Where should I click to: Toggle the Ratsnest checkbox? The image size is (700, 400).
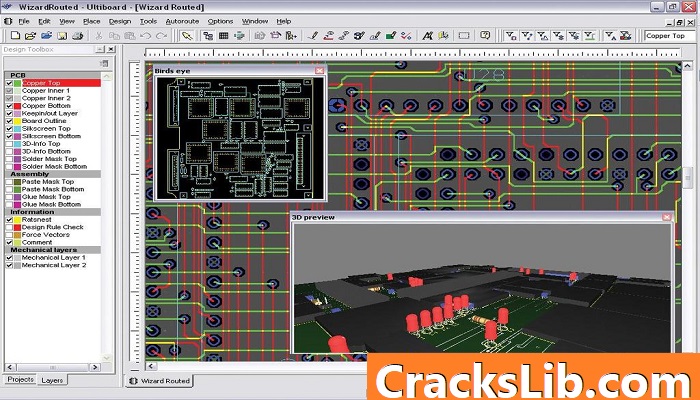pyautogui.click(x=9, y=220)
